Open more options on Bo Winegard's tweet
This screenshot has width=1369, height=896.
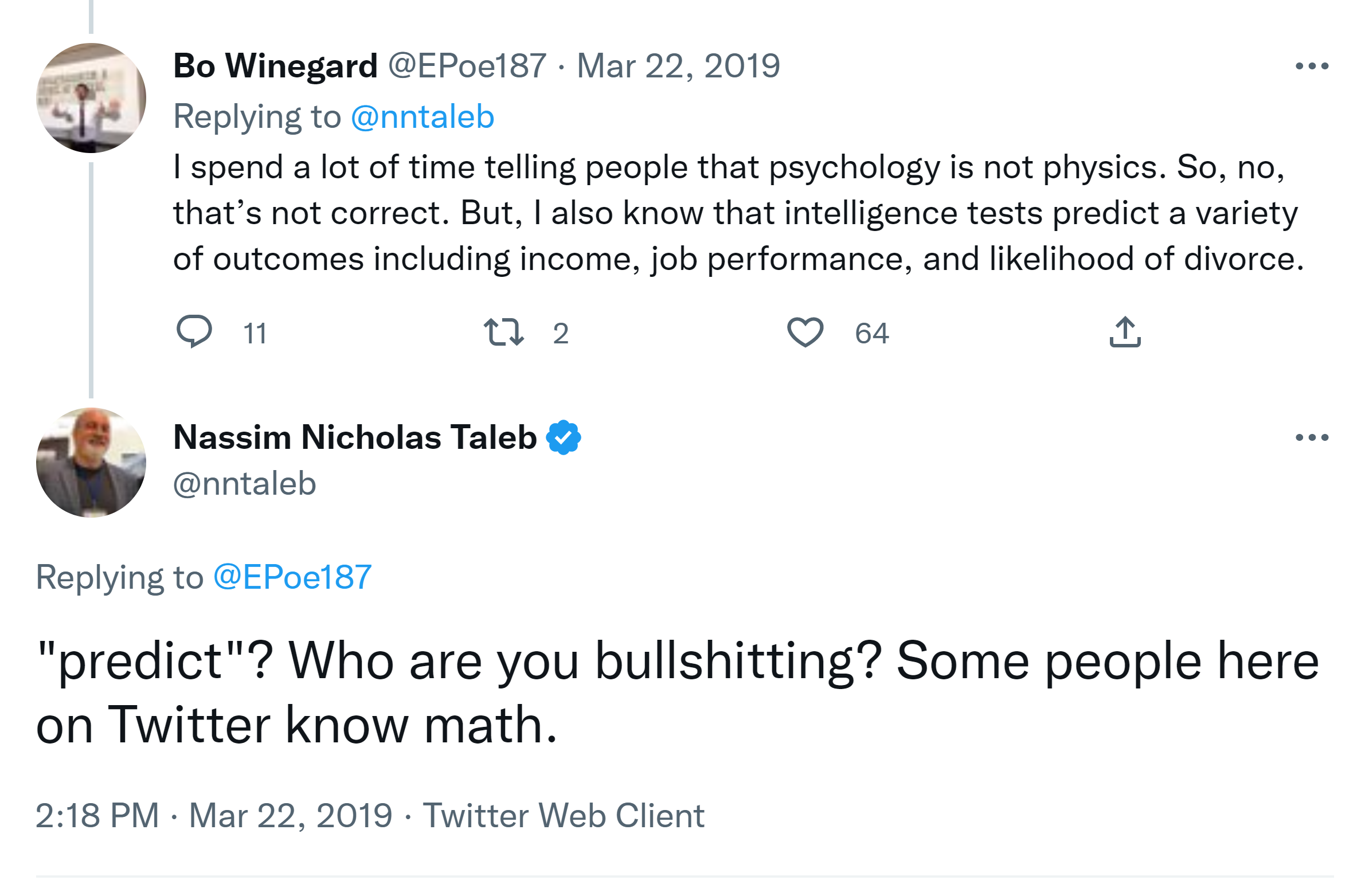[x=1312, y=66]
